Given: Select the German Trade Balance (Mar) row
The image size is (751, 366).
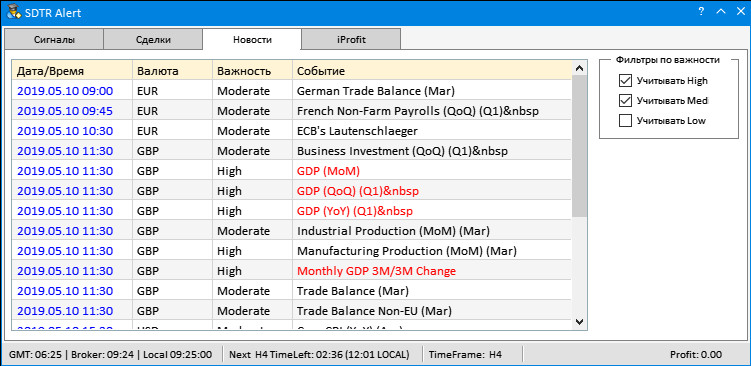Looking at the screenshot, I should (x=292, y=91).
